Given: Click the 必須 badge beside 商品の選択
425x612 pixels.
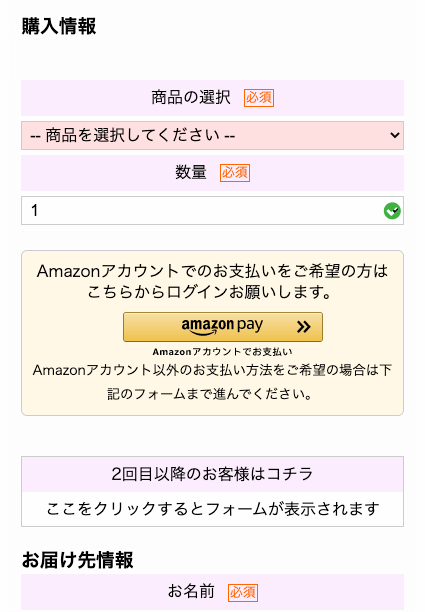Looking at the screenshot, I should 259,98.
